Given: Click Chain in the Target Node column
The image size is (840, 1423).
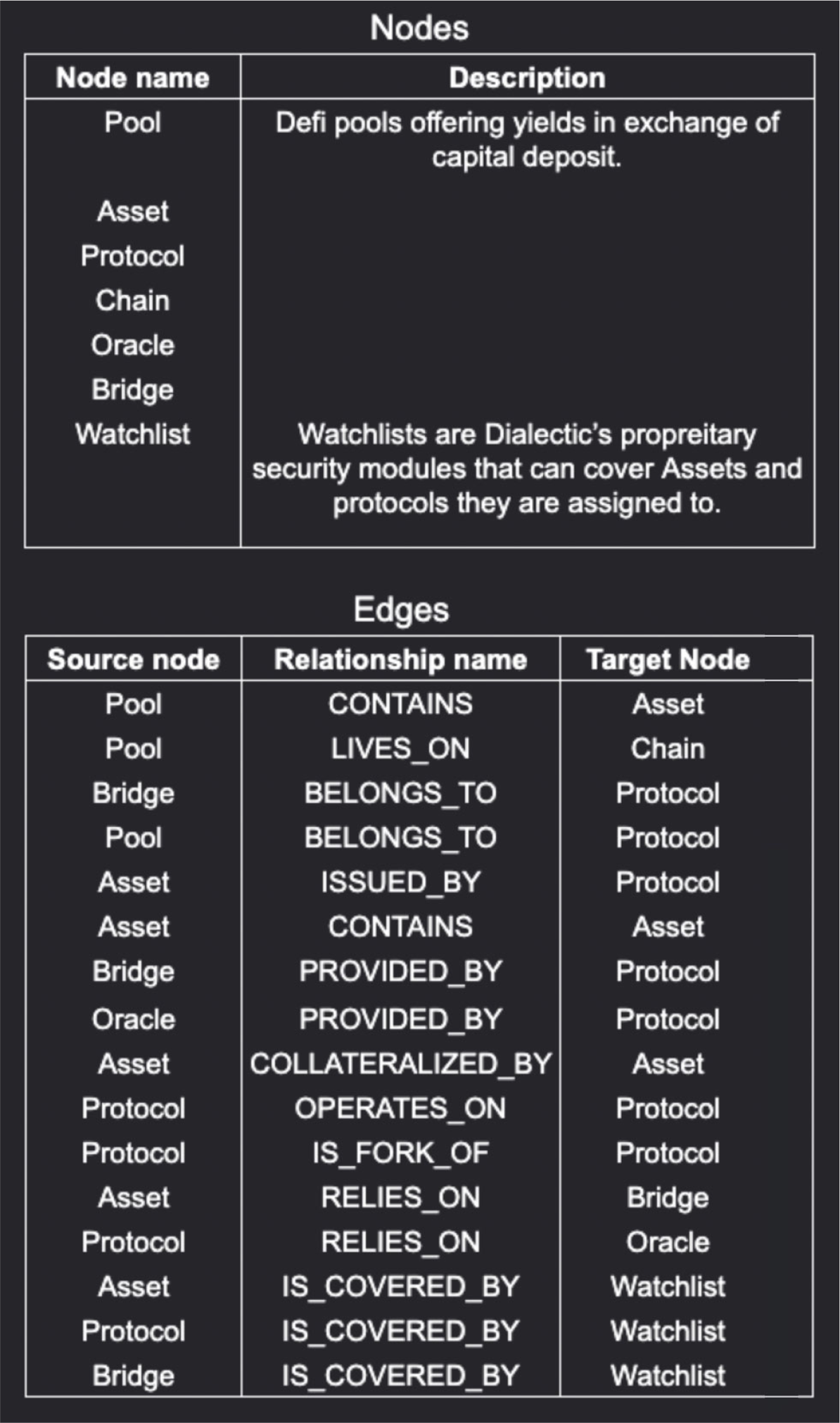Looking at the screenshot, I should tap(668, 749).
